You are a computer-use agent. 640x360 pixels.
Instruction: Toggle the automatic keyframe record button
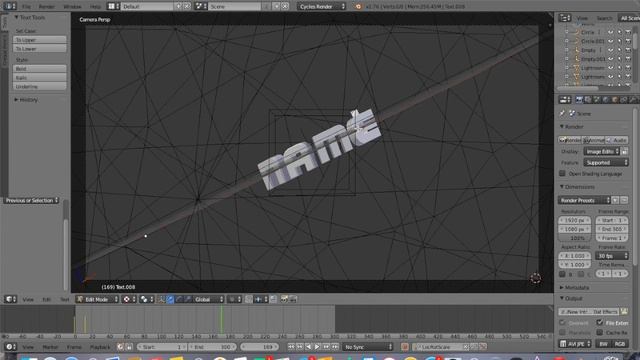pyautogui.click(x=404, y=347)
